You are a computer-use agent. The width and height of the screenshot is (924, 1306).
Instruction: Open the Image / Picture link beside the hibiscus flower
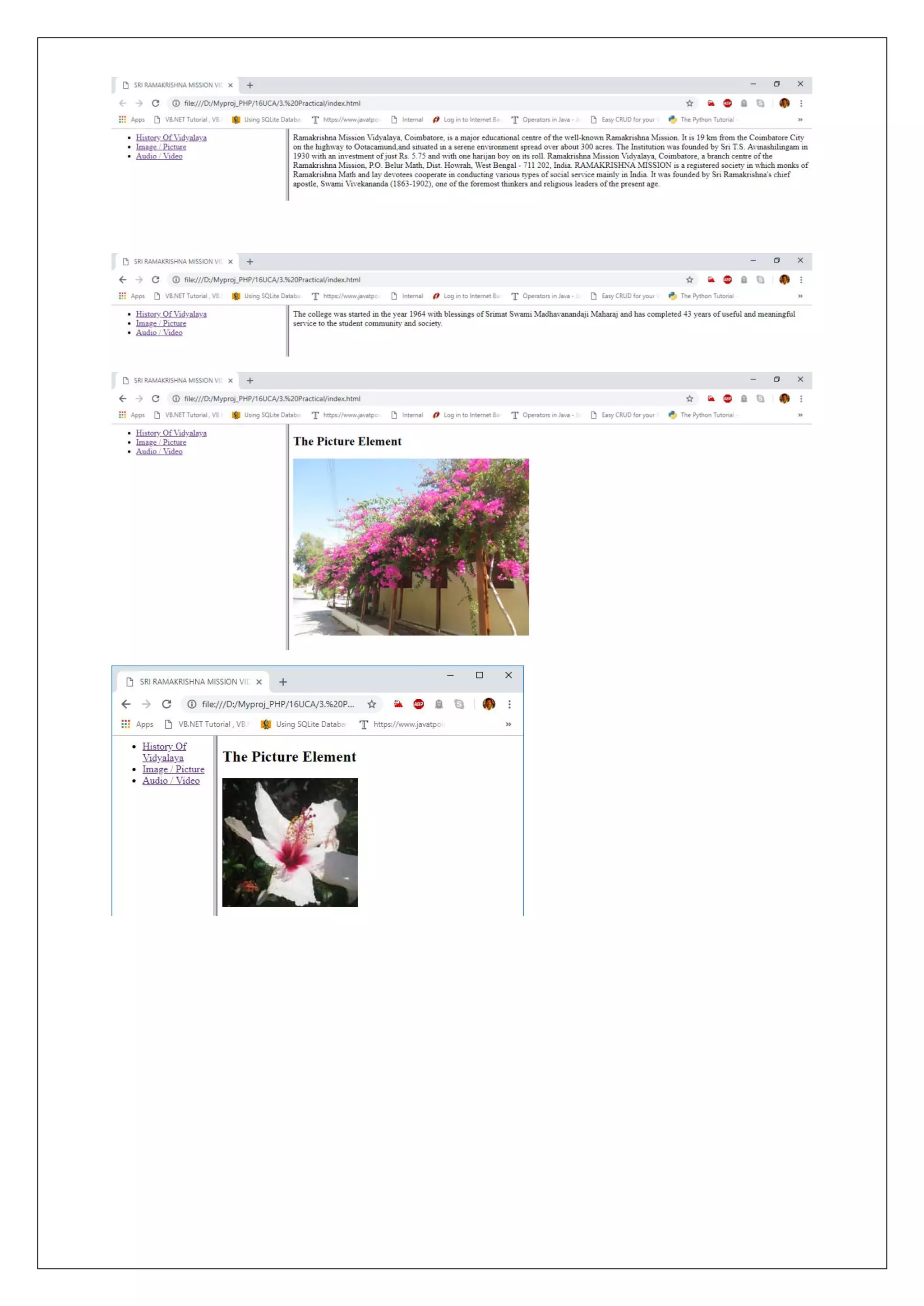[x=173, y=769]
